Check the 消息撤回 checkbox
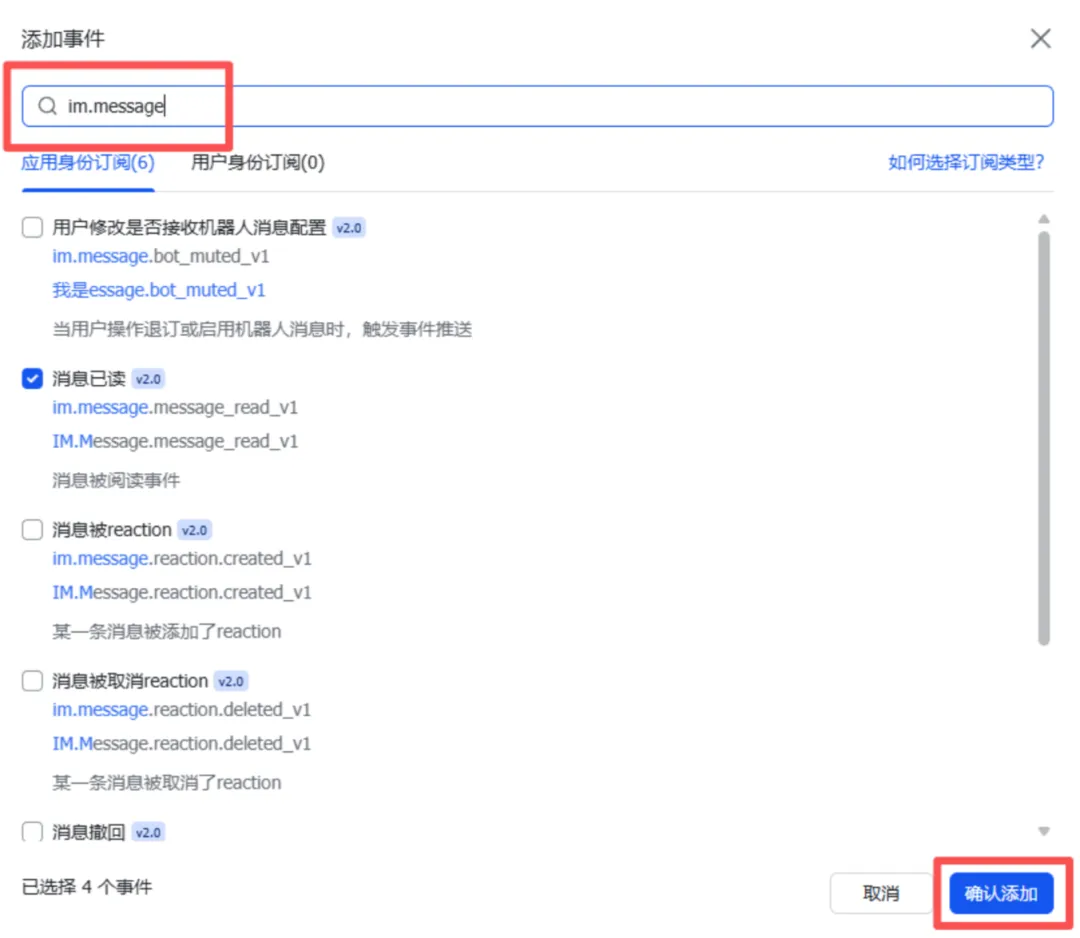This screenshot has width=1080, height=938. tap(32, 831)
